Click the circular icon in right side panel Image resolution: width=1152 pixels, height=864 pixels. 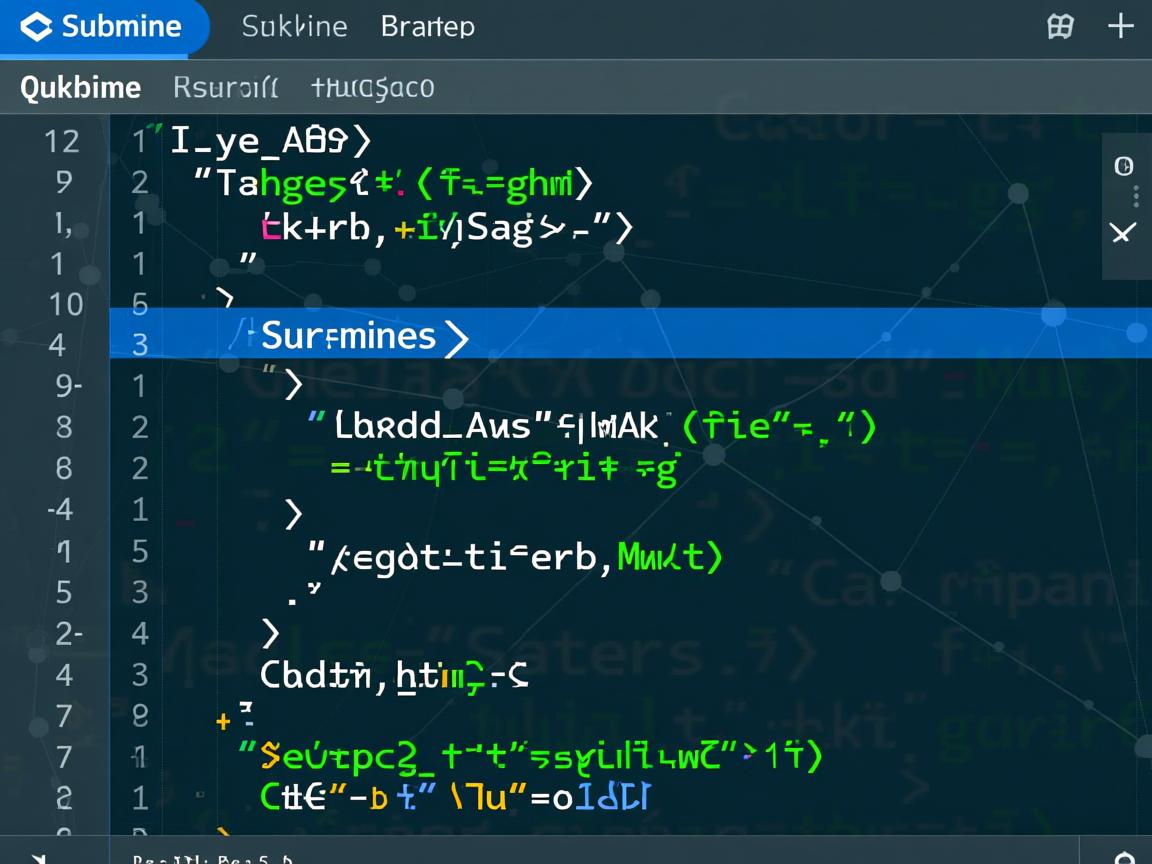pos(1123,166)
